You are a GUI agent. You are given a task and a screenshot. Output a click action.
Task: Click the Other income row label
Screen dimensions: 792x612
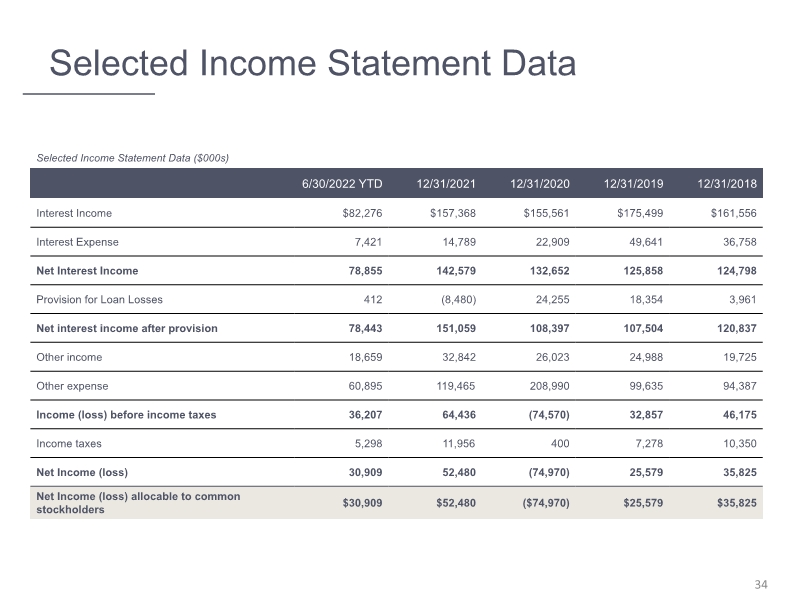pos(69,357)
